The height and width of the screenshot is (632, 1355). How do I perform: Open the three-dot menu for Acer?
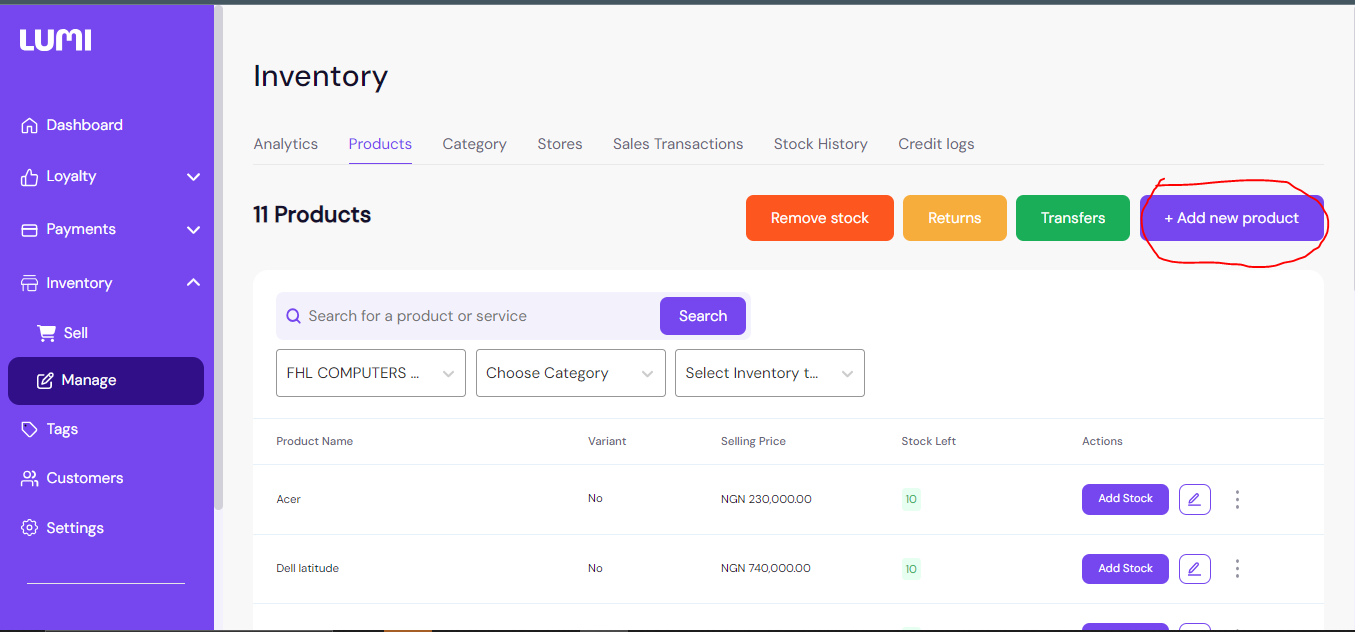point(1238,499)
